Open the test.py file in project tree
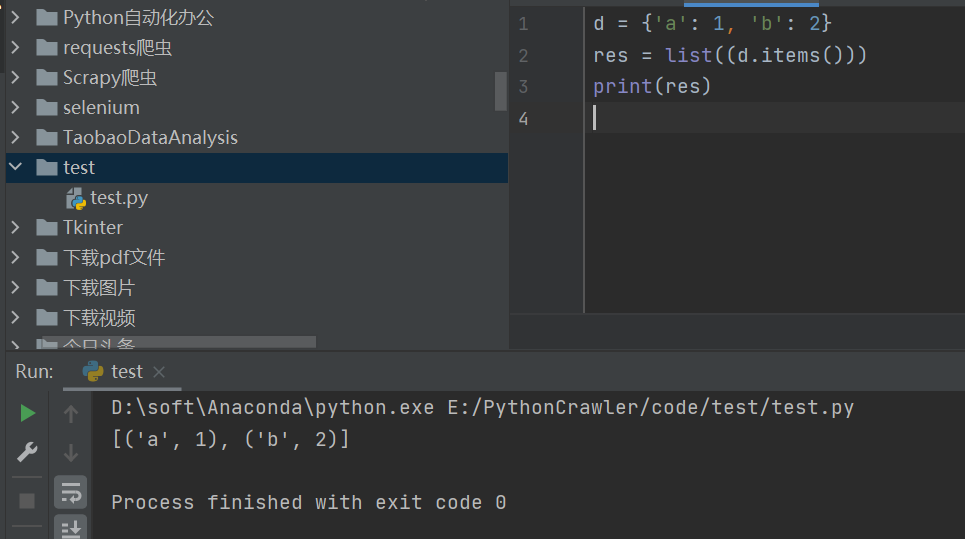Image resolution: width=965 pixels, height=539 pixels. coord(118,198)
